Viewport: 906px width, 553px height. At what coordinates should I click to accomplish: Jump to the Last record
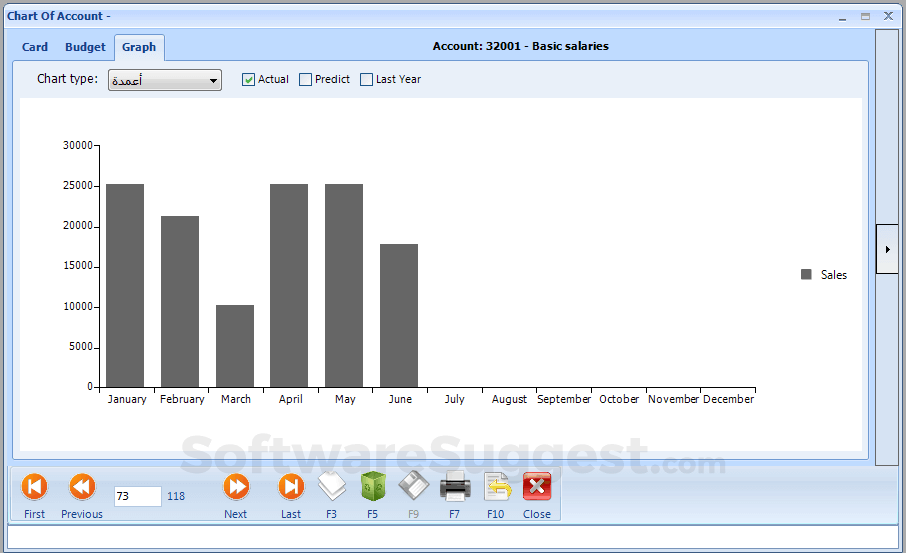point(291,487)
